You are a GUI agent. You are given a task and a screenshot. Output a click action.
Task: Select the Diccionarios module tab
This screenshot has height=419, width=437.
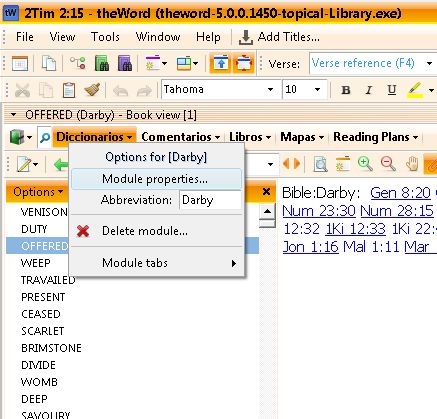point(94,137)
